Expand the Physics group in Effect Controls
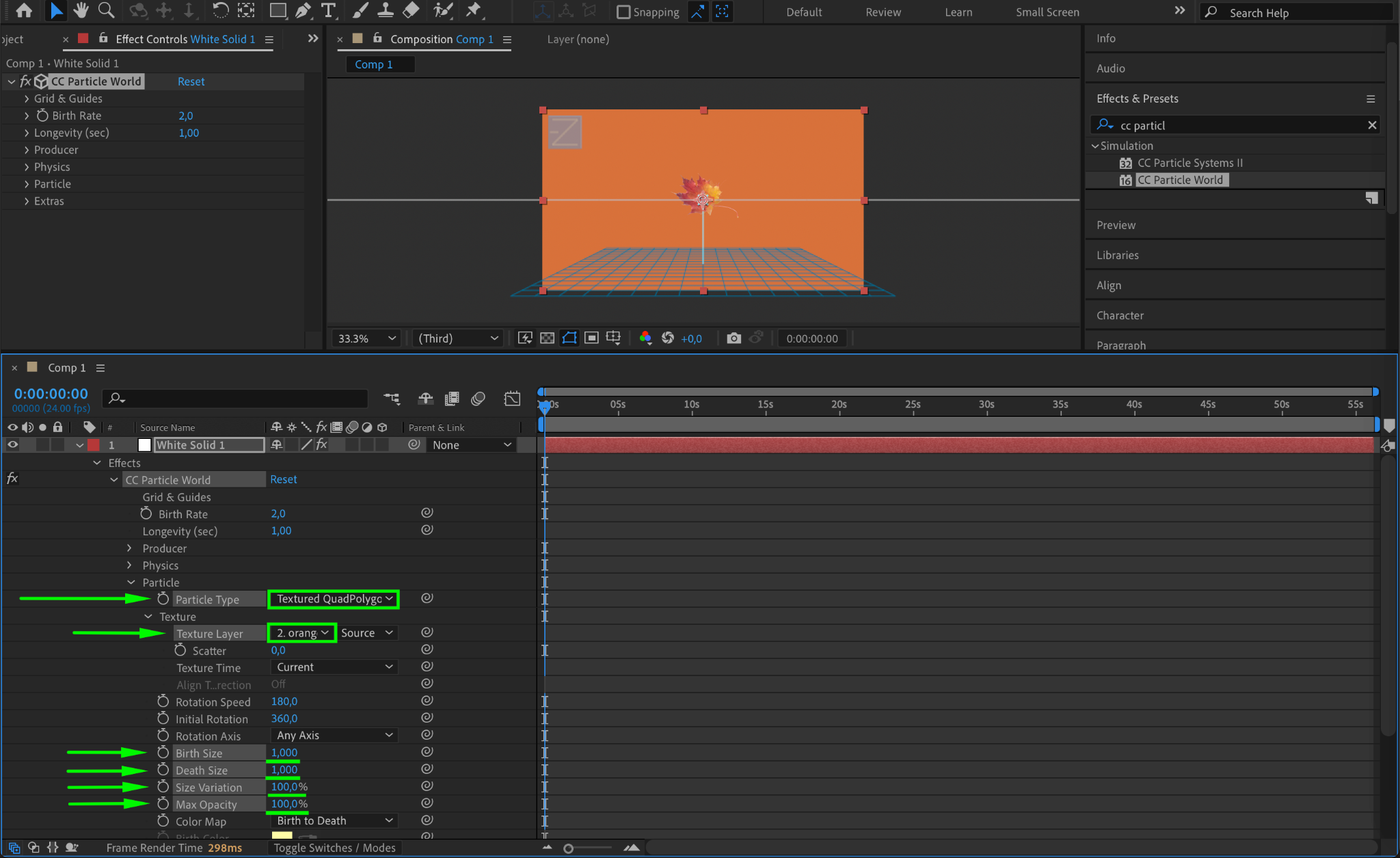The height and width of the screenshot is (858, 1400). coord(27,167)
